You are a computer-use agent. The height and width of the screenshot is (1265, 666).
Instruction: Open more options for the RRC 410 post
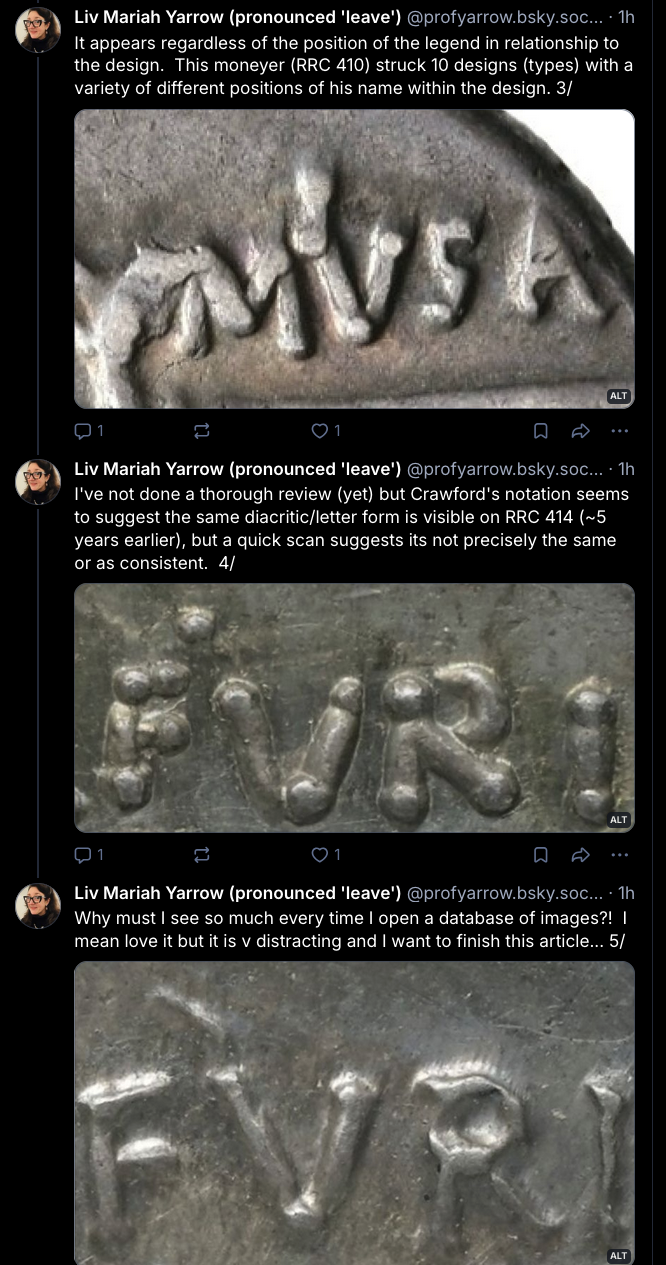coord(619,431)
